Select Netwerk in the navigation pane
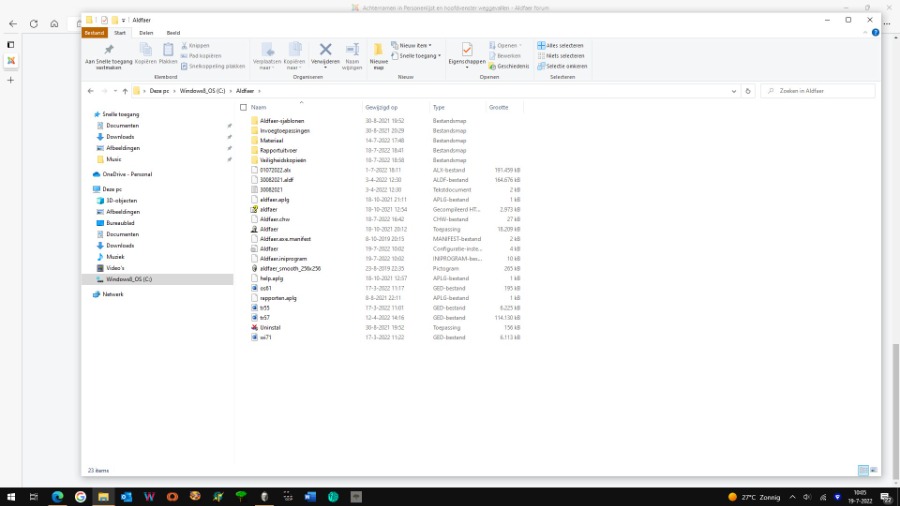This screenshot has height=506, width=900. coord(113,294)
